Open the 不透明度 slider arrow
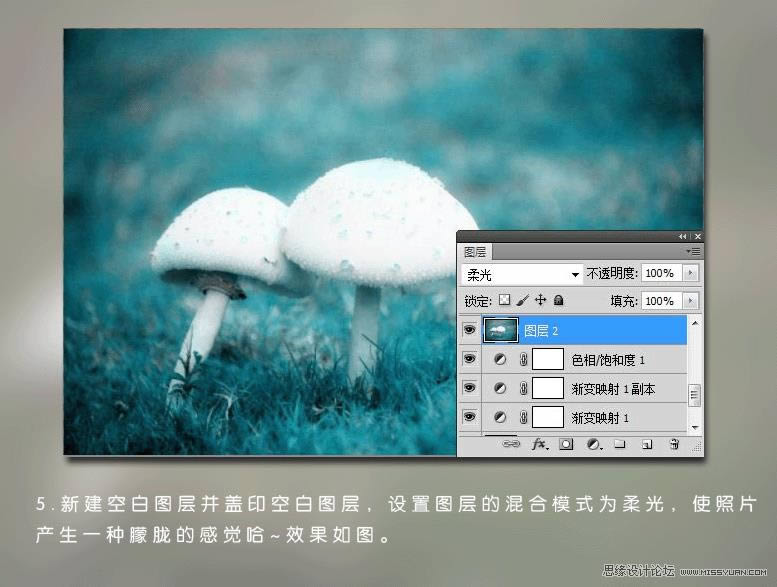 [x=690, y=273]
